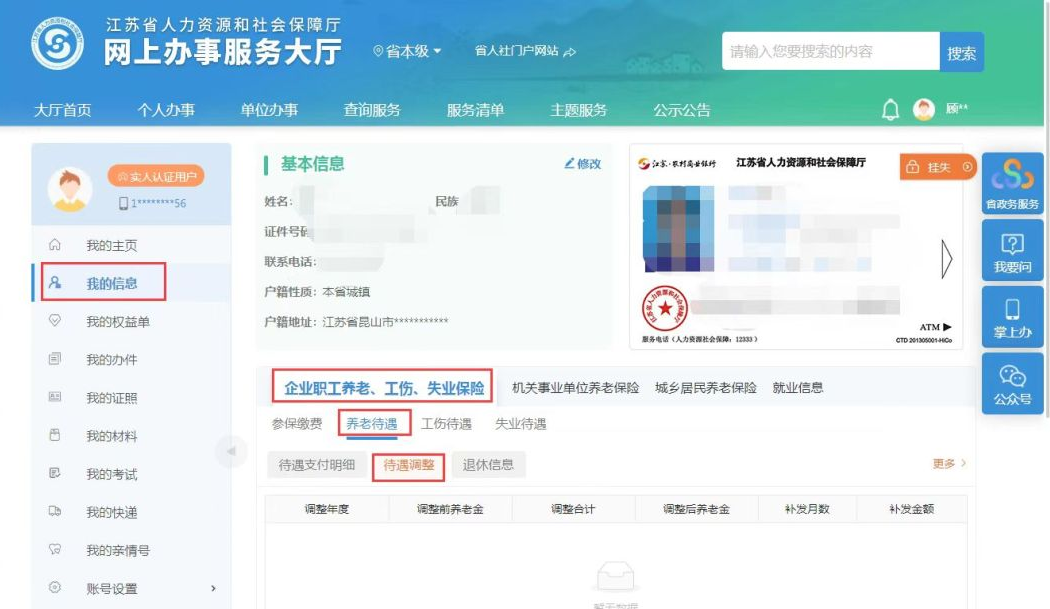Open the user avatar in top bar
Screen dimensions: 1050x609
pos(924,110)
